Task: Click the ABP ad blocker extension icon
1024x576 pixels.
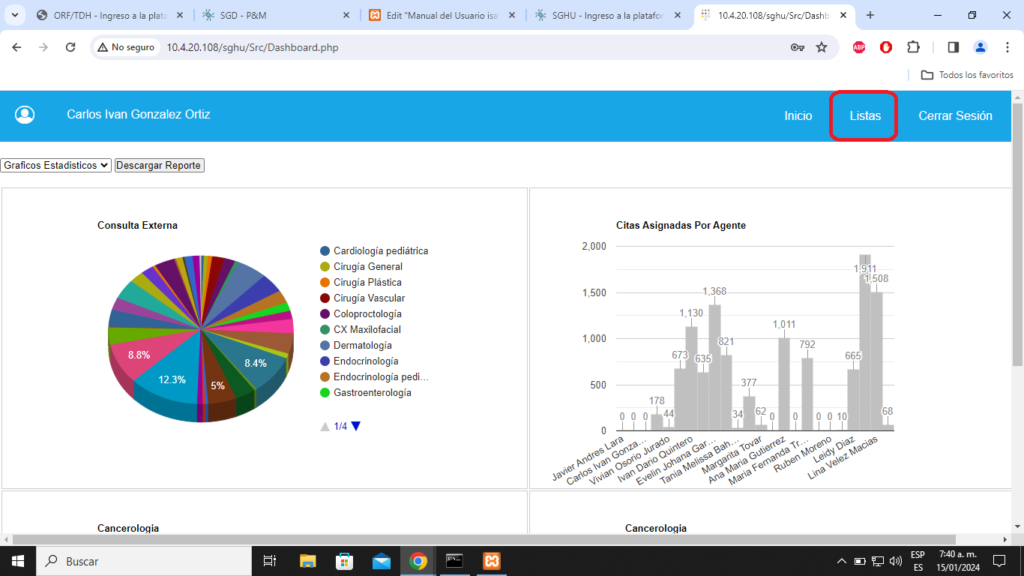Action: tap(859, 47)
